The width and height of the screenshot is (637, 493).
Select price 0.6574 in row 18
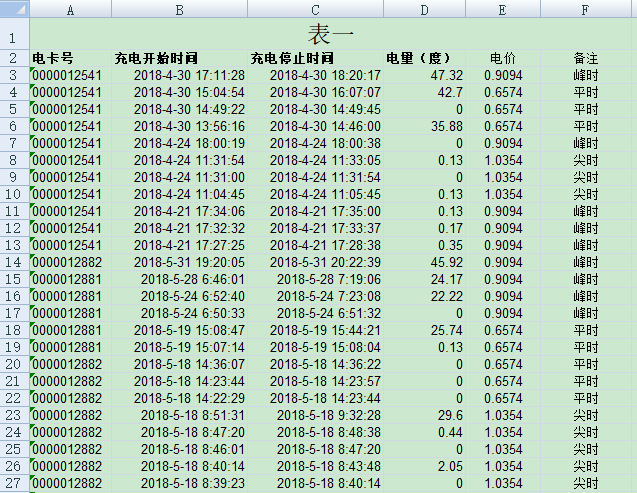503,331
